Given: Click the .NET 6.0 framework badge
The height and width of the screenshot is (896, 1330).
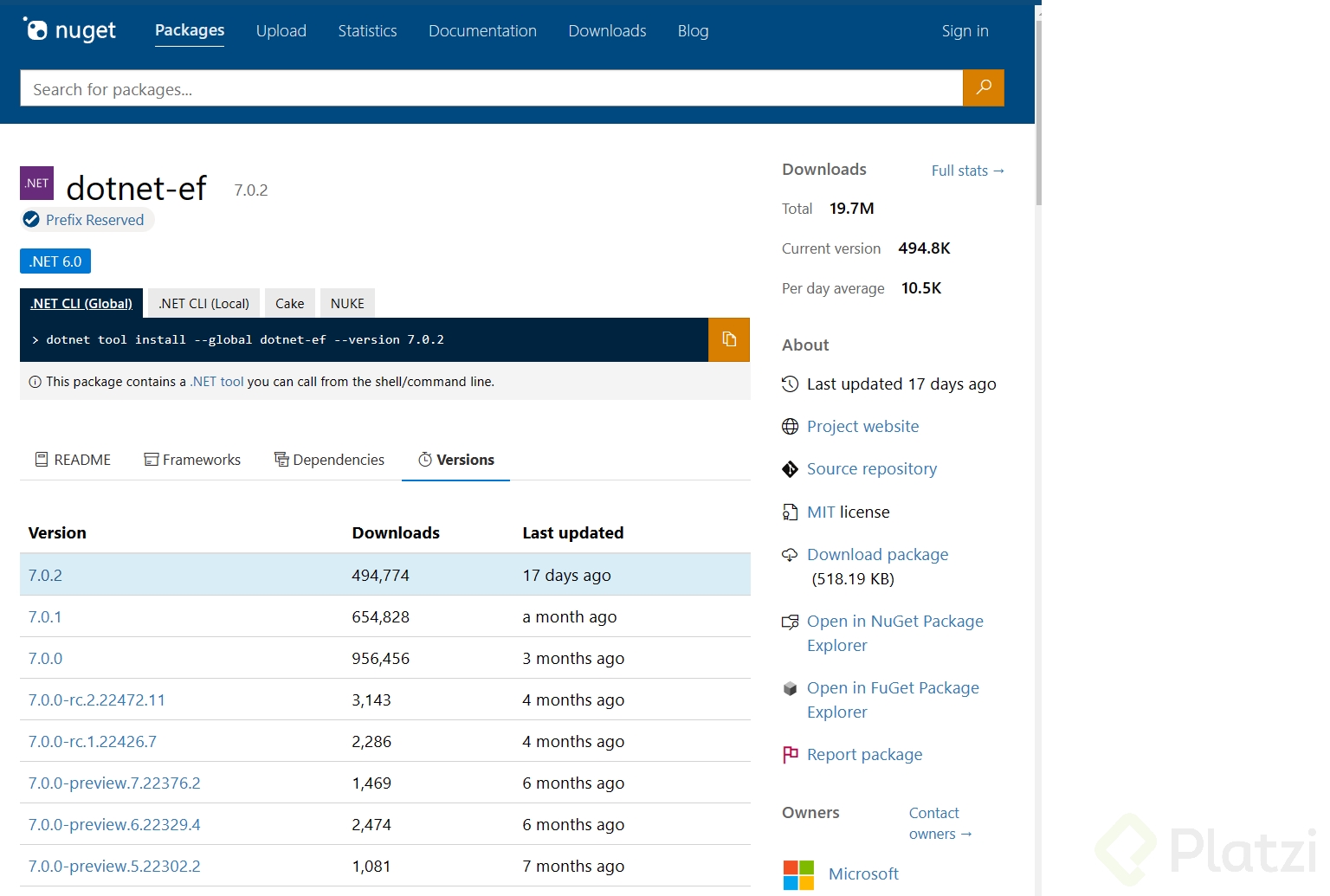Looking at the screenshot, I should coord(55,261).
